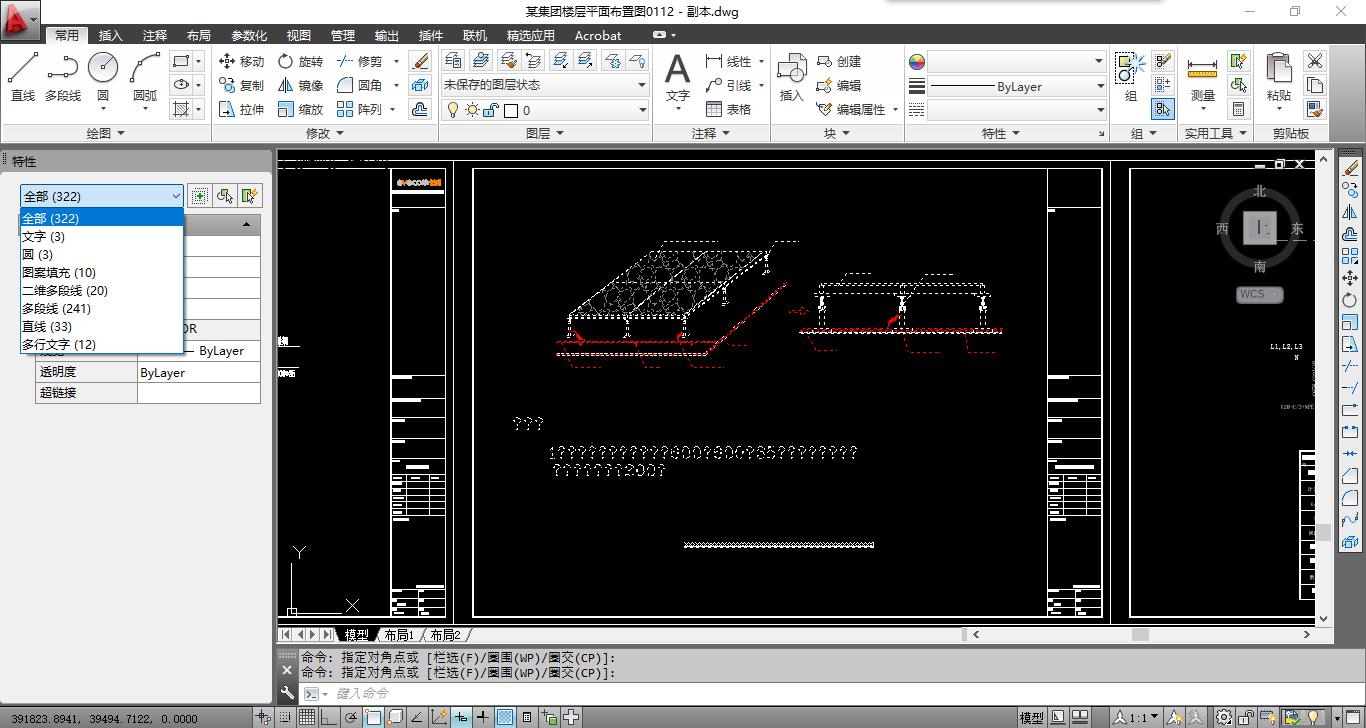Select 多段线 (241) from the list

tap(56, 308)
